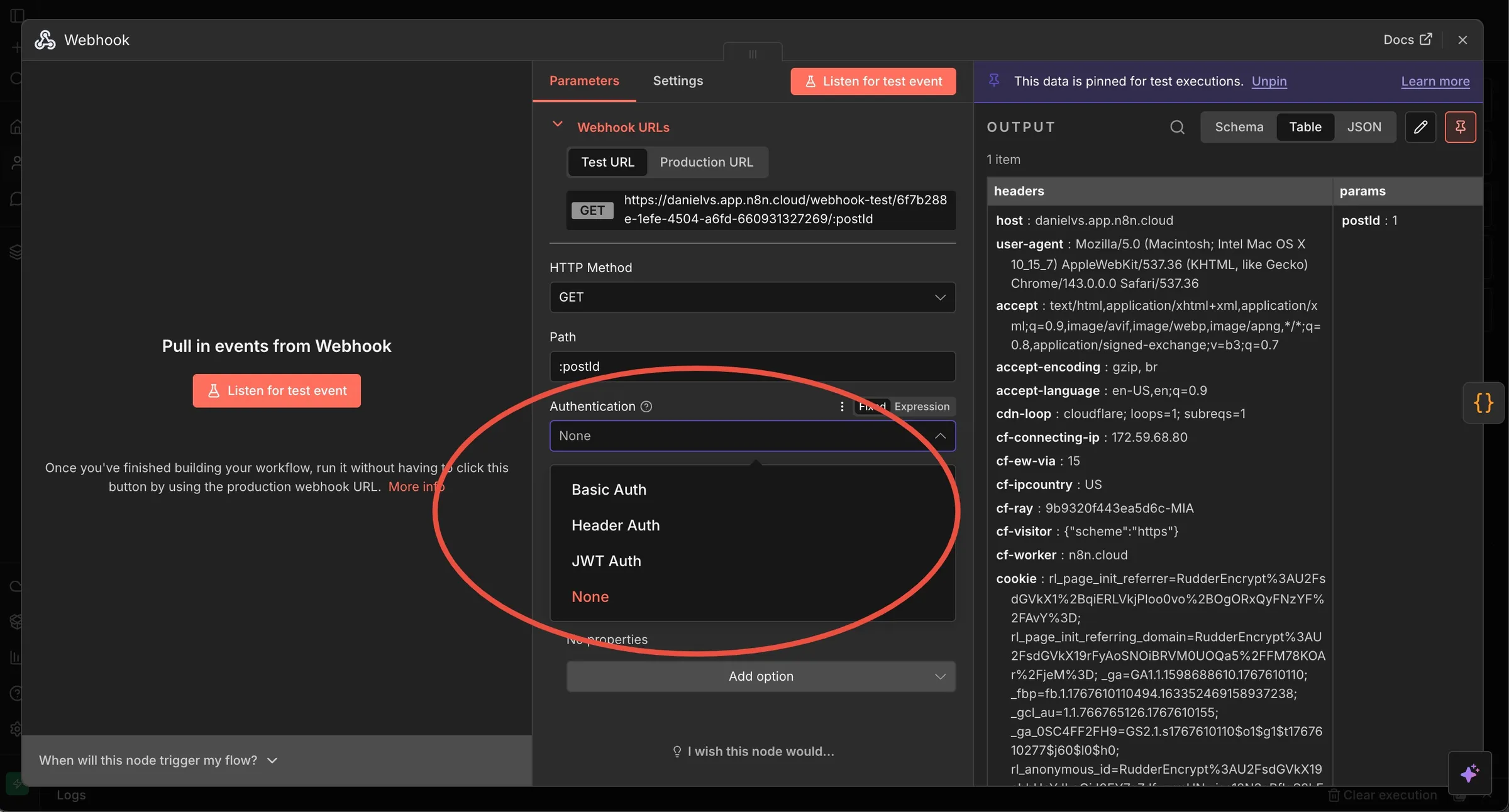
Task: Open Logs panel in background window
Action: click(71, 795)
